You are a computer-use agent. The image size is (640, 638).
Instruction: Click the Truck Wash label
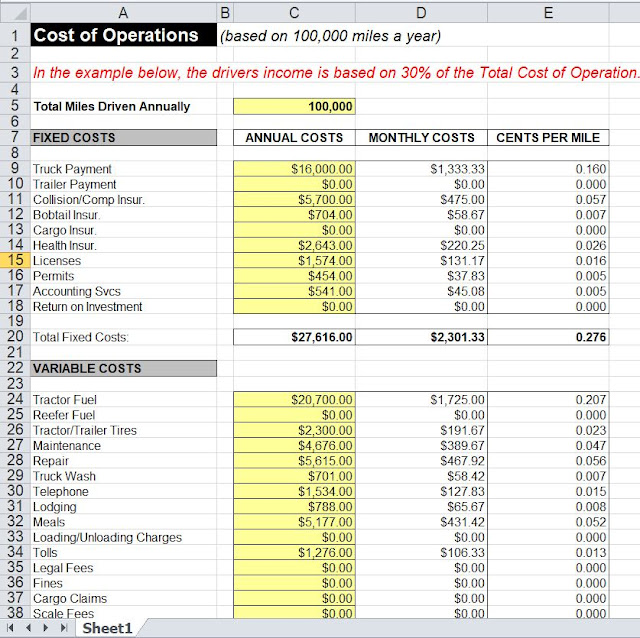point(64,476)
